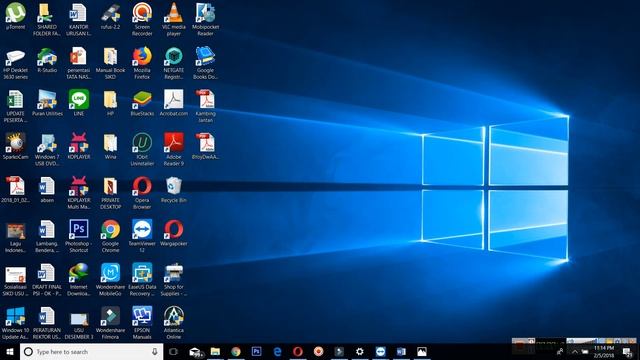
Task: Launch Internet Download Manager shortcut
Action: tap(78, 280)
